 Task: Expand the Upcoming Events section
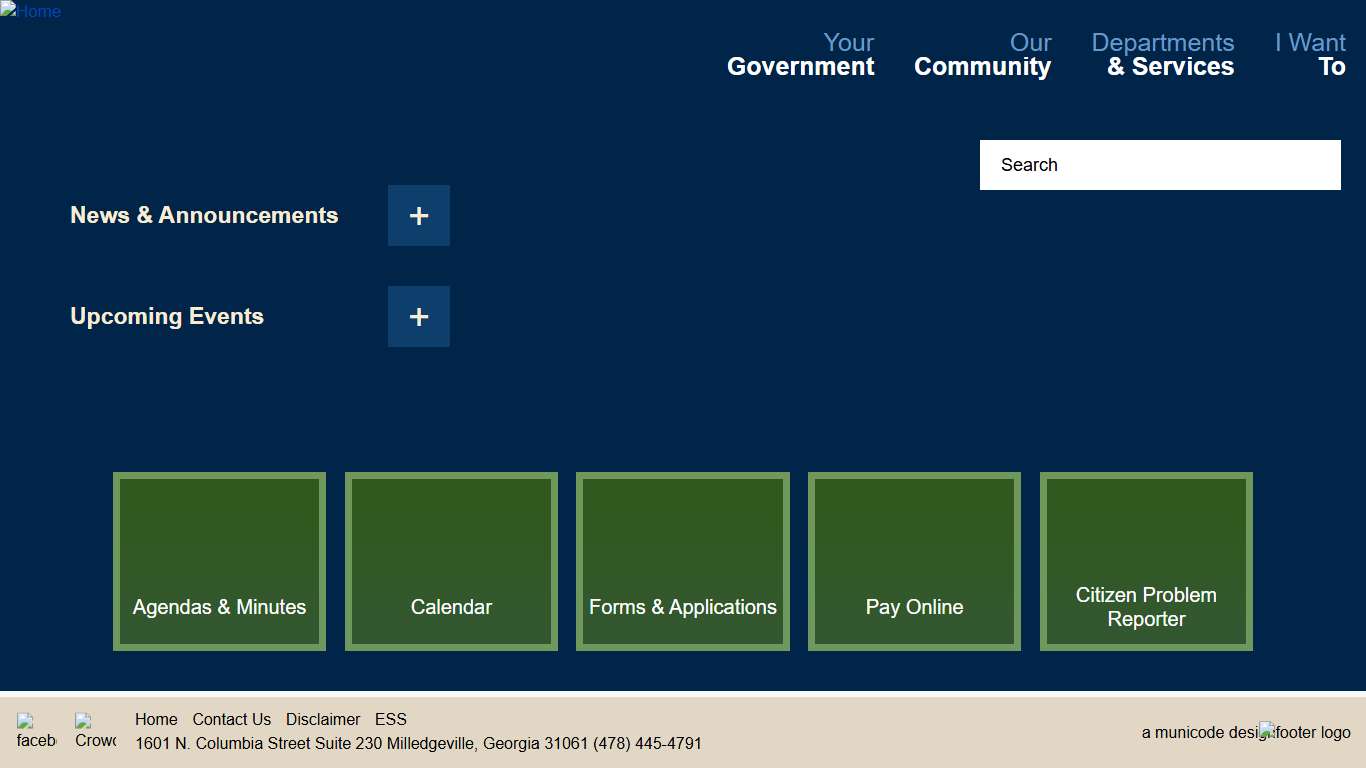pos(418,316)
